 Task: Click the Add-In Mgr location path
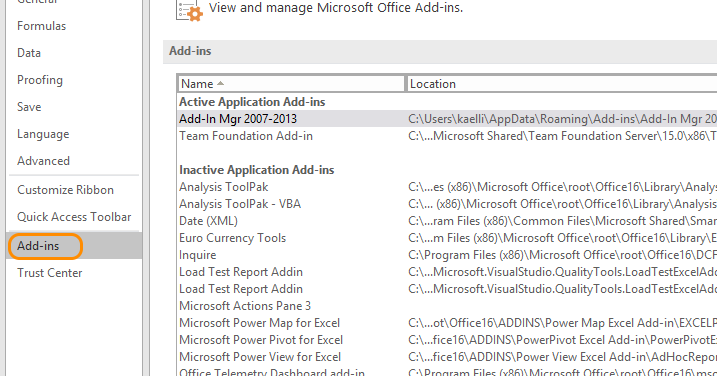click(x=562, y=119)
